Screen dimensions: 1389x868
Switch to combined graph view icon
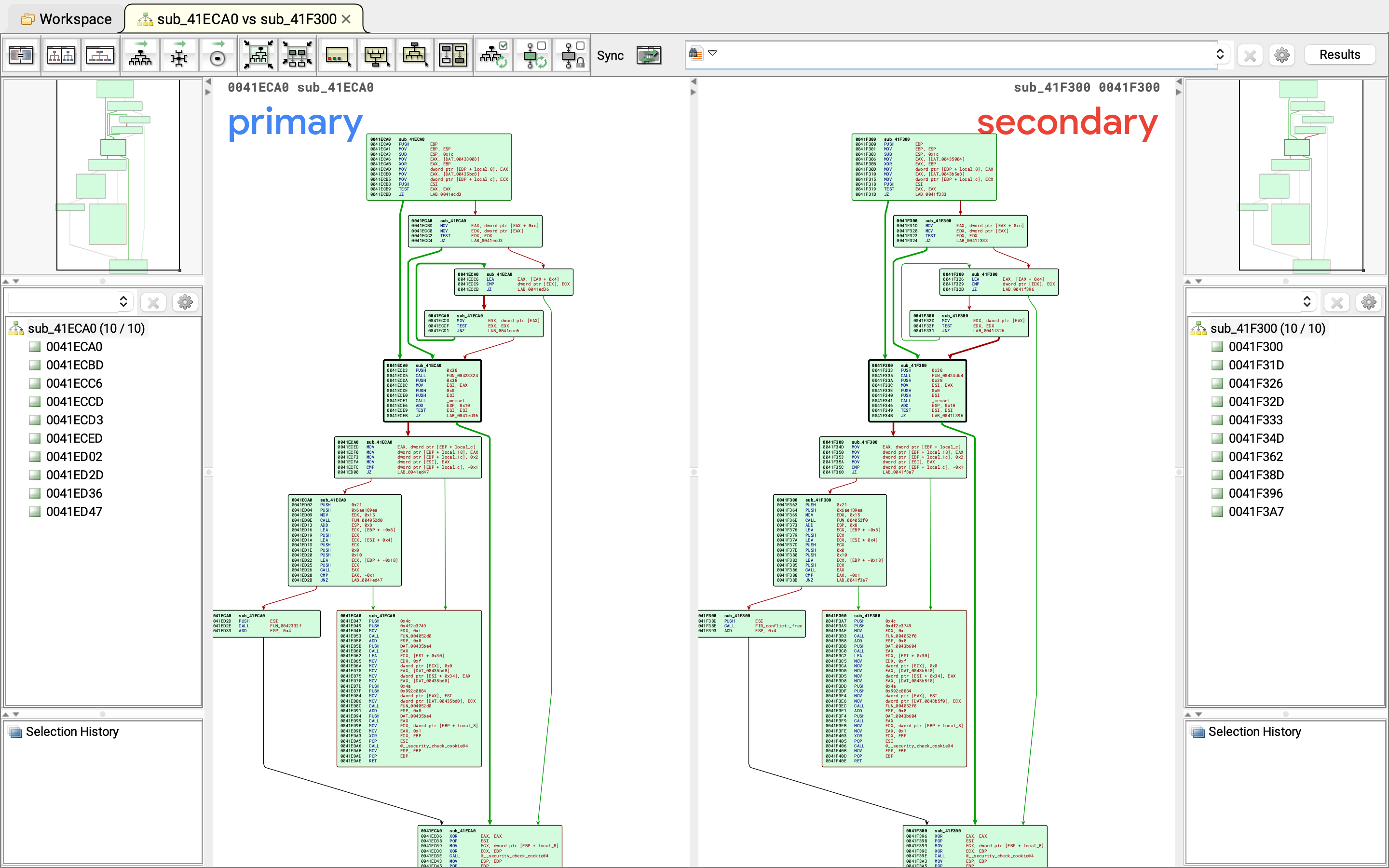point(100,55)
